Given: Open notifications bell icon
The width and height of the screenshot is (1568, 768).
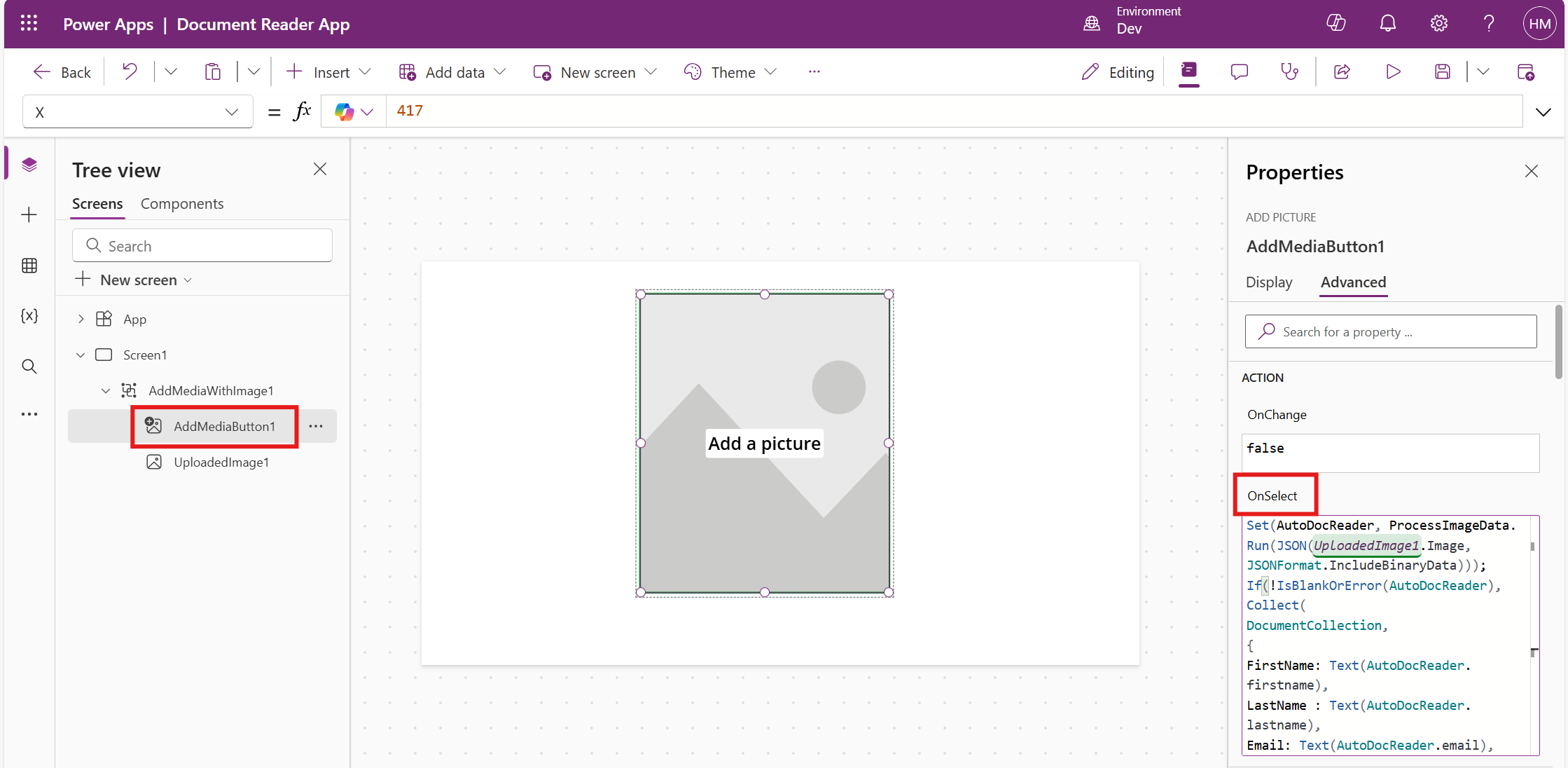Looking at the screenshot, I should [1387, 23].
